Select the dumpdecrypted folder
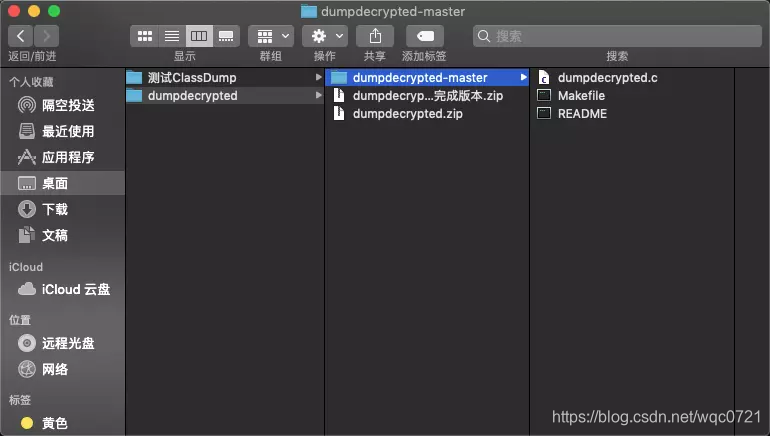Viewport: 770px width, 436px height. (224, 95)
